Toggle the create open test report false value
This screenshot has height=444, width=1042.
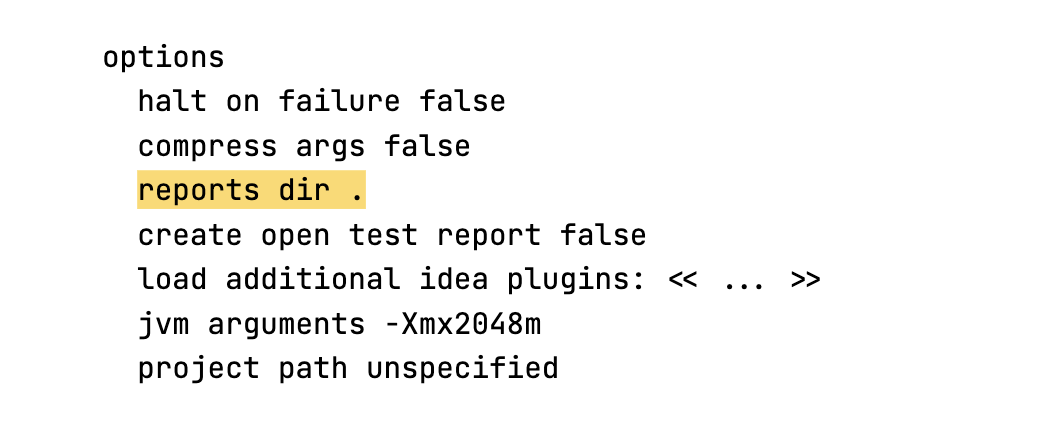click(x=602, y=236)
